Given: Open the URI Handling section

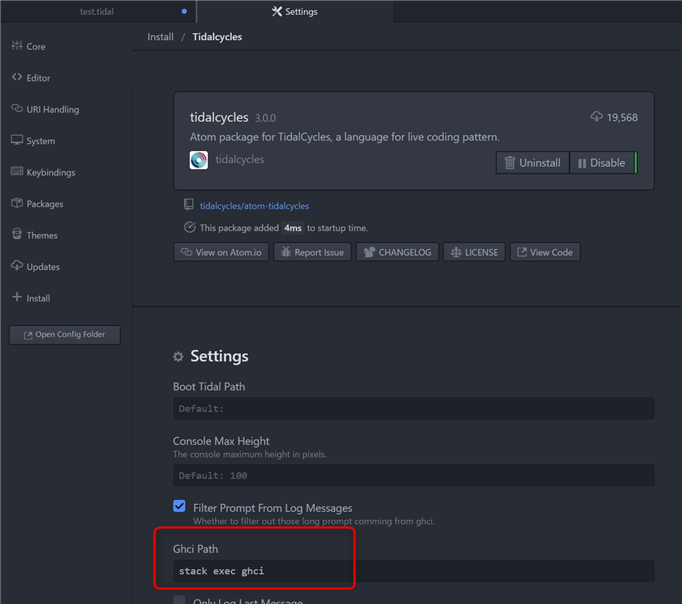Looking at the screenshot, I should click(45, 109).
